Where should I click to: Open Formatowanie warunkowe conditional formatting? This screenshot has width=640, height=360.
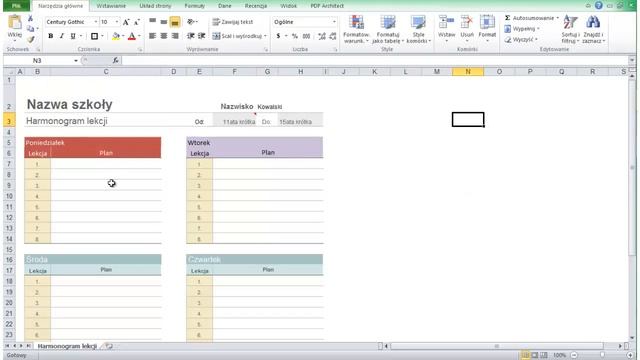[x=356, y=29]
